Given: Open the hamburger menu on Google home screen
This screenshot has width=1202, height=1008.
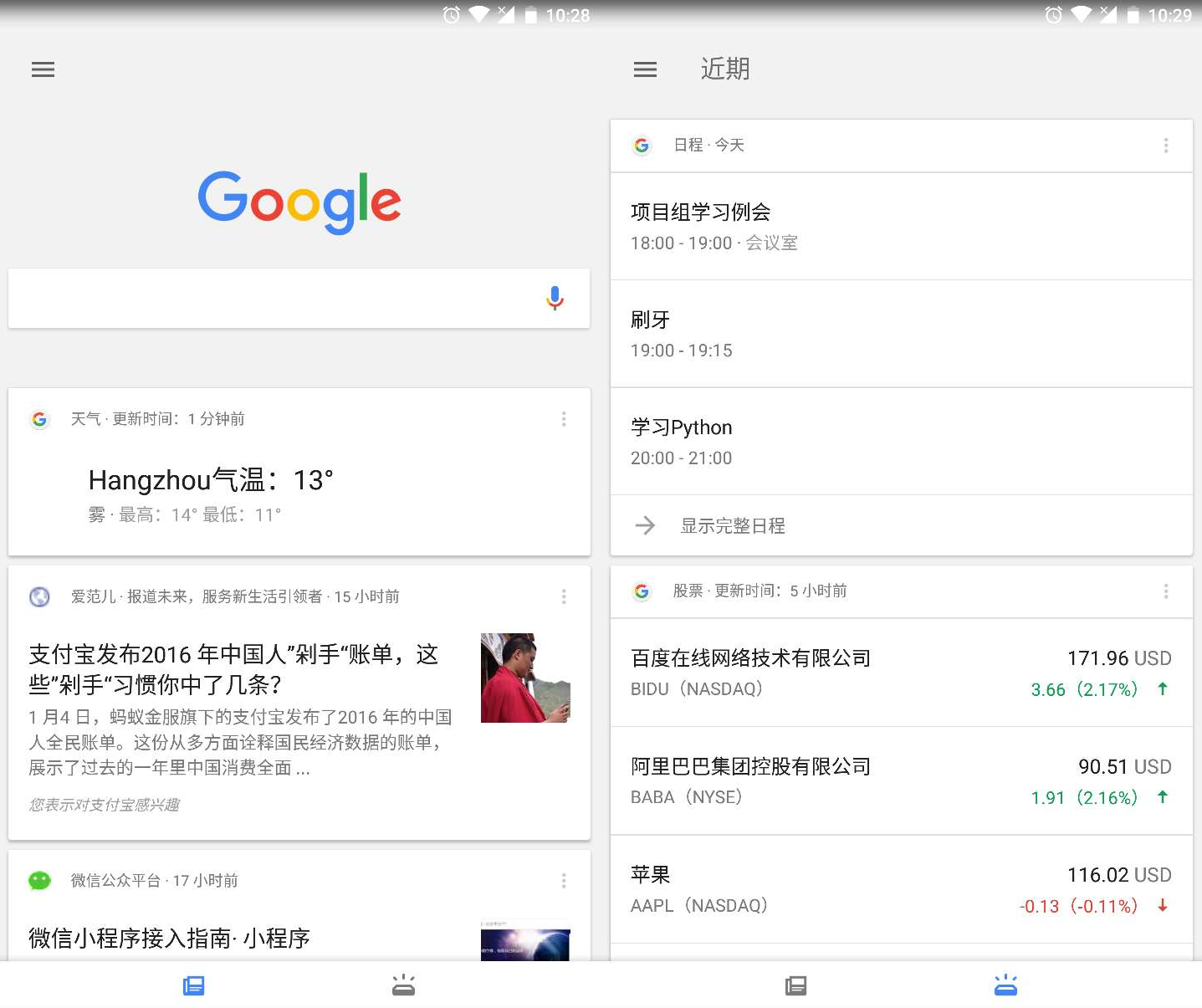Looking at the screenshot, I should point(43,69).
